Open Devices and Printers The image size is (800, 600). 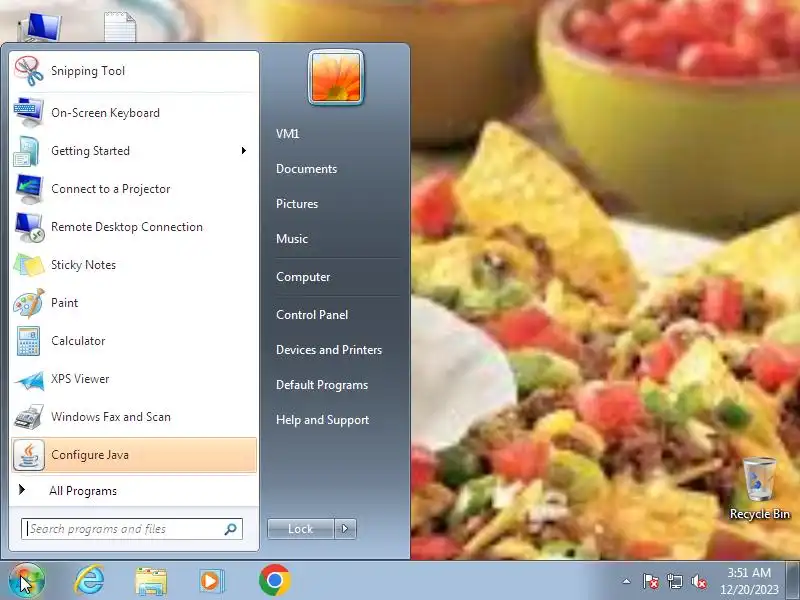pos(329,350)
